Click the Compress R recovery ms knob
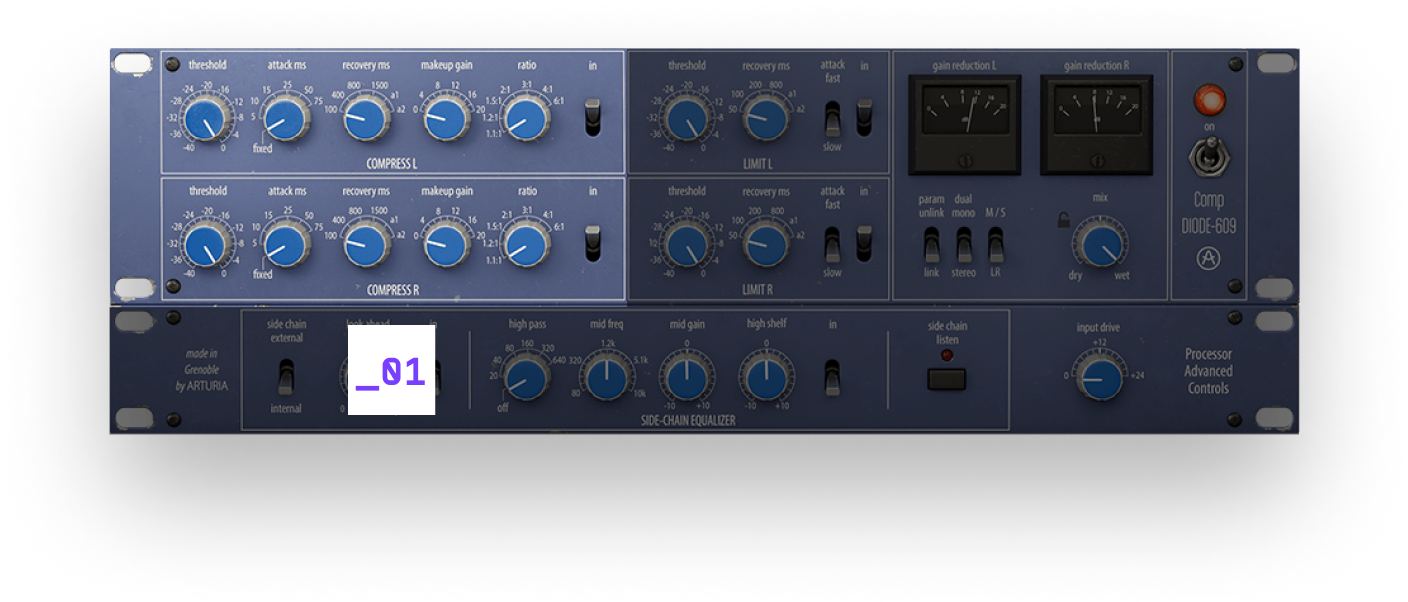 (366, 245)
